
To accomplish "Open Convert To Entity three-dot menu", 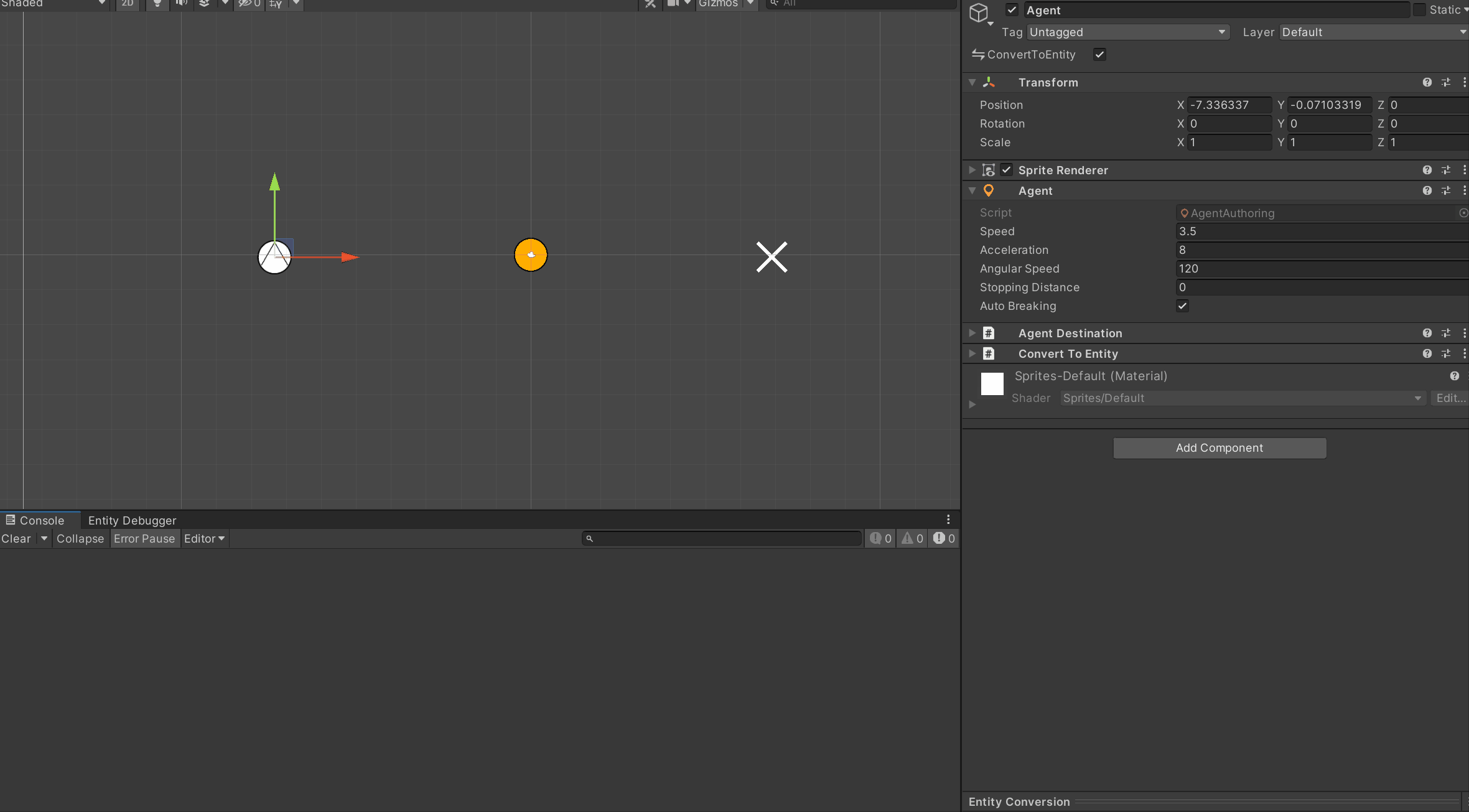I will 1464,353.
